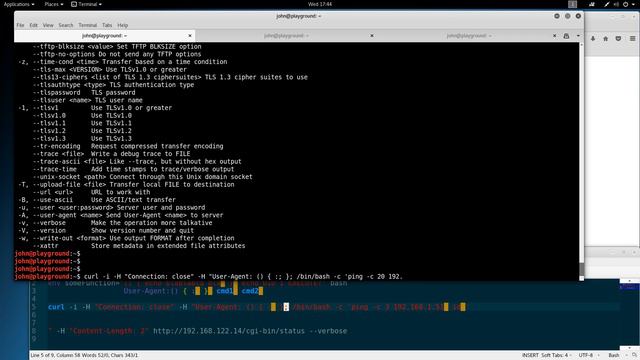Click the network users icon in top panel
This screenshot has height=360, width=640.
[592, 4]
